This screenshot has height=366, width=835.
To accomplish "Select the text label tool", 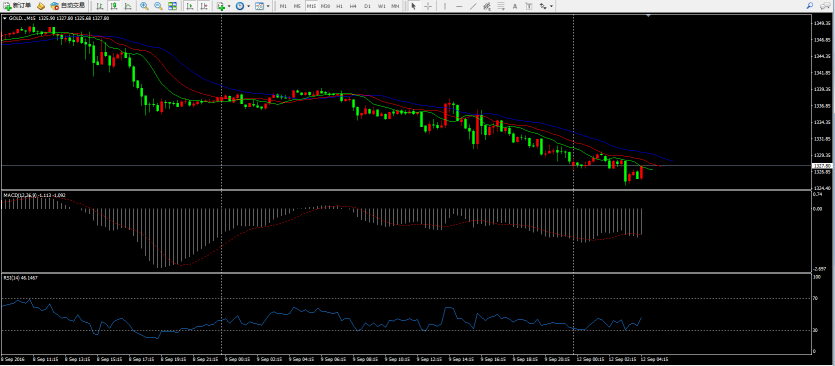I will [x=528, y=6].
